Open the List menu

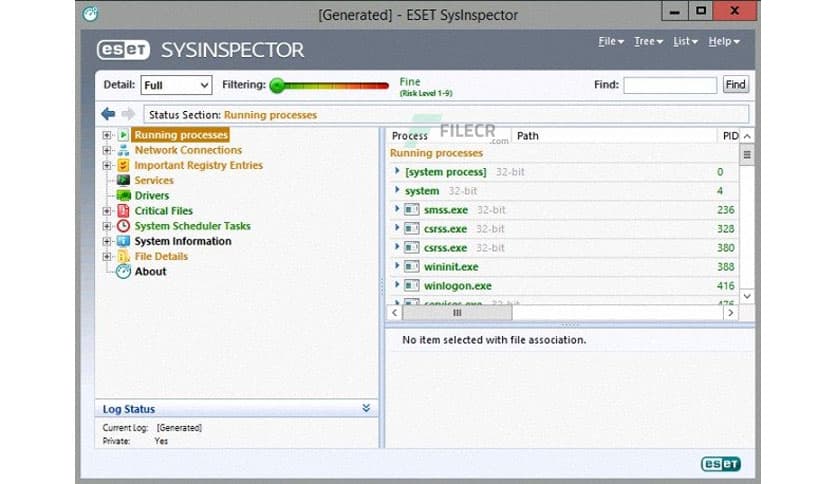coord(685,41)
